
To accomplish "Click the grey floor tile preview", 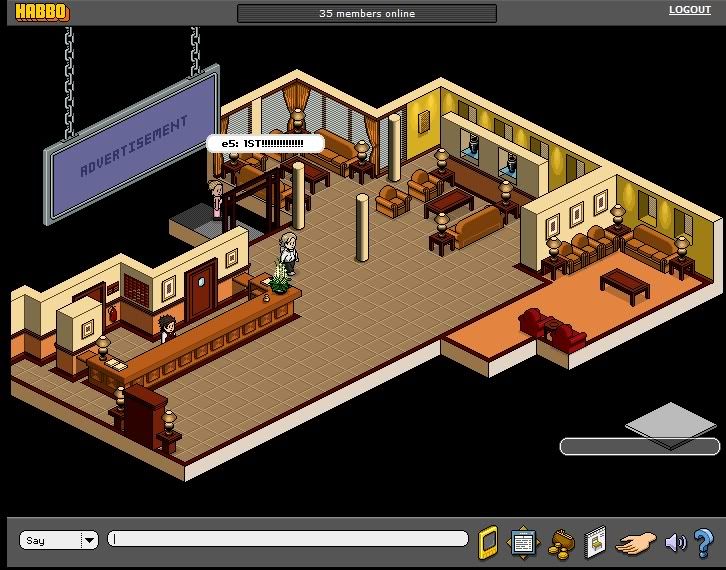I will click(x=670, y=421).
